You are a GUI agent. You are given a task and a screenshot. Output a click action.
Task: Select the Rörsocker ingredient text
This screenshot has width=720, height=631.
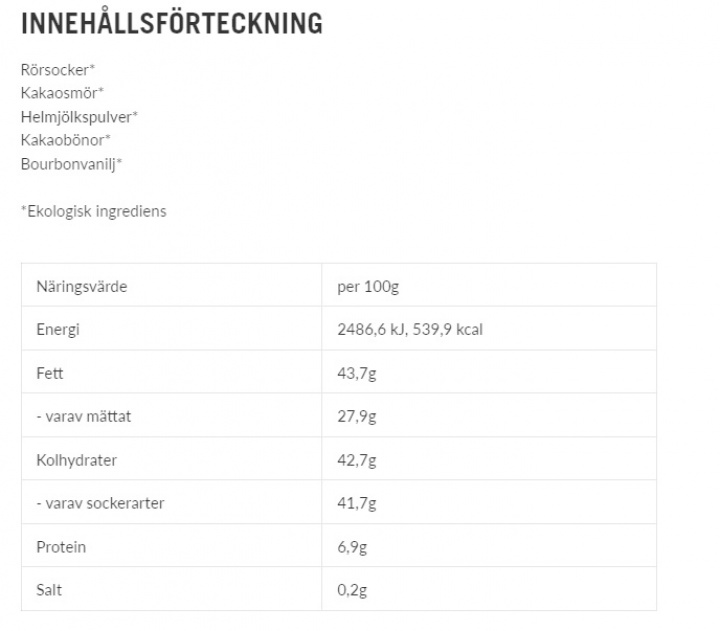[58, 70]
